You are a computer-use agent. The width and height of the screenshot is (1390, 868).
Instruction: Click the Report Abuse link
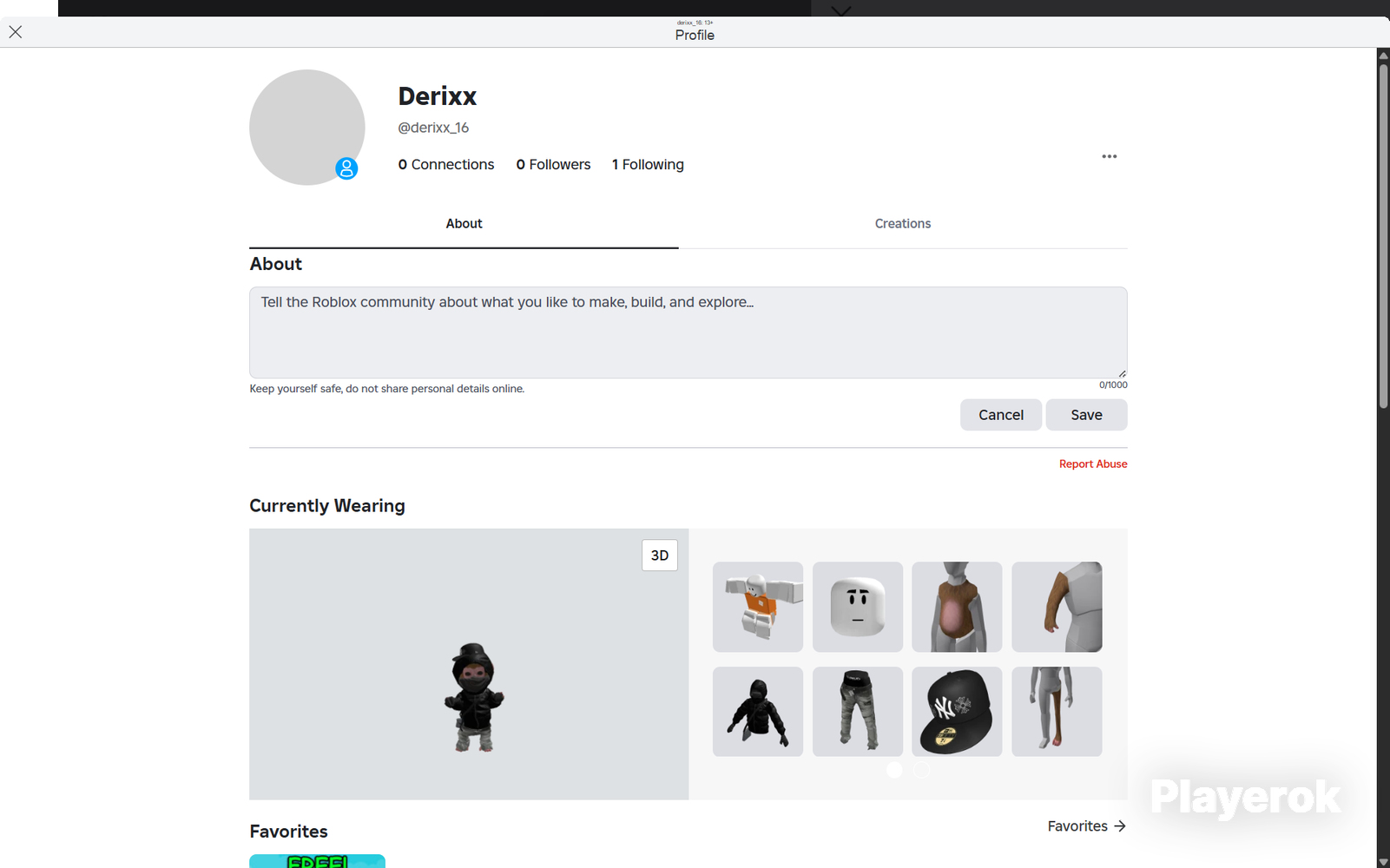pyautogui.click(x=1093, y=464)
